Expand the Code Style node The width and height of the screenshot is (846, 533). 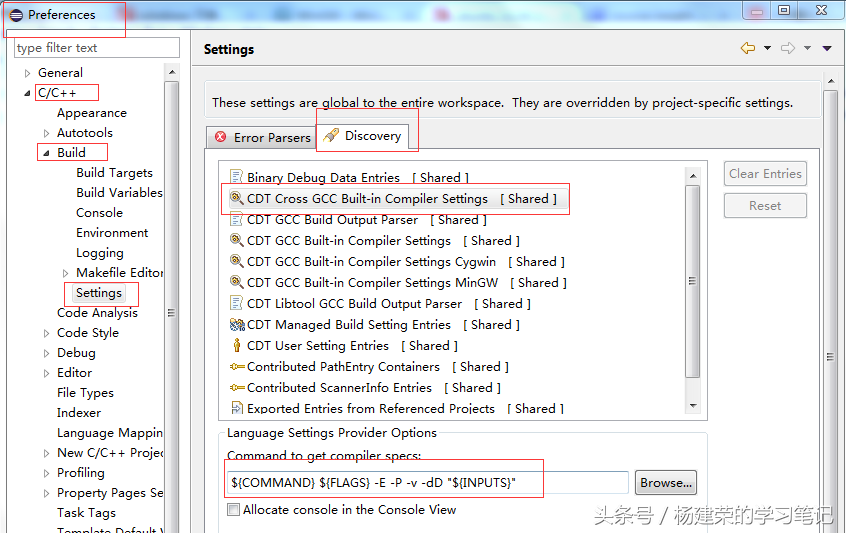pyautogui.click(x=46, y=333)
